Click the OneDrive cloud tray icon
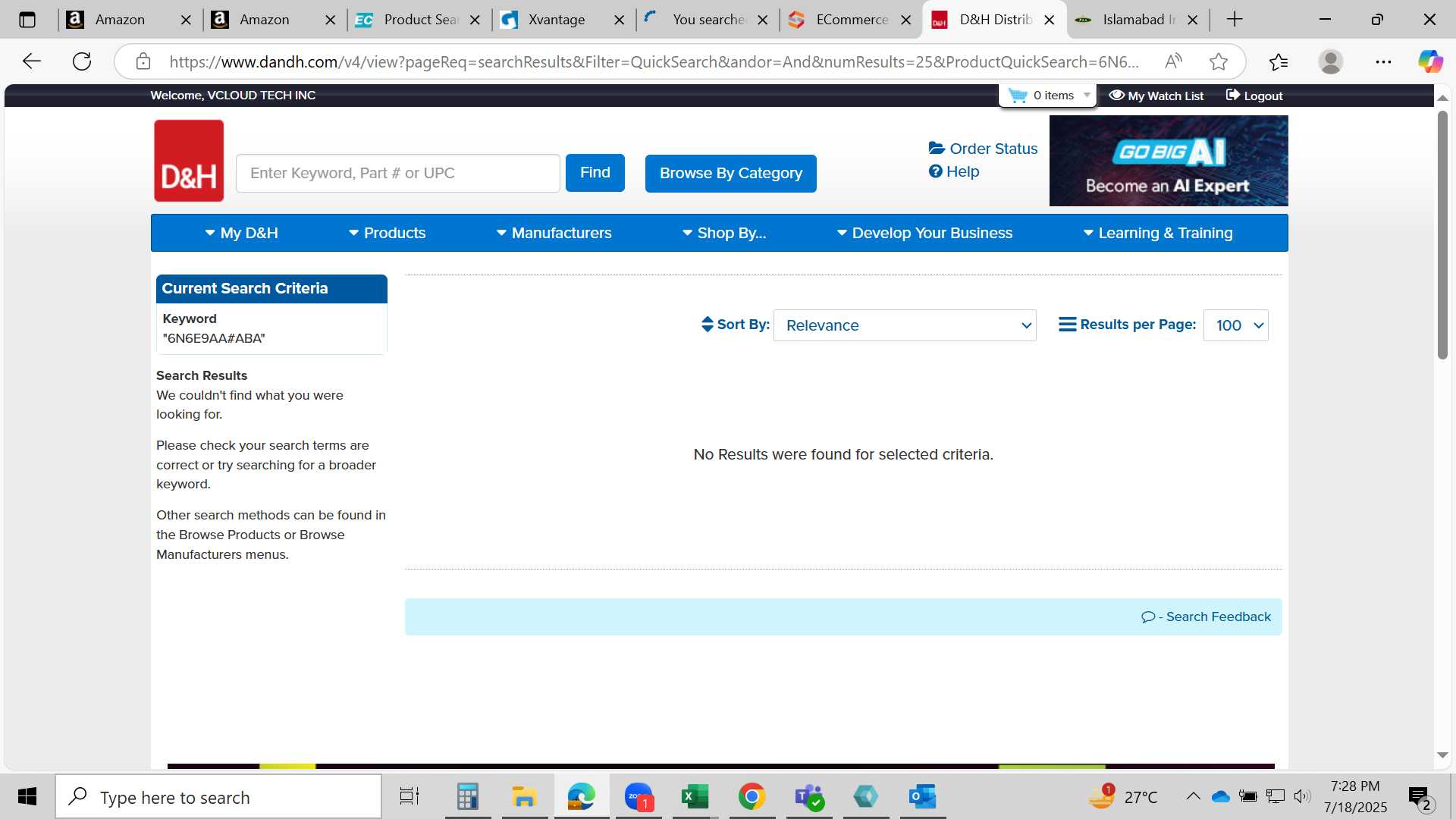Viewport: 1456px width, 819px height. [x=1220, y=796]
